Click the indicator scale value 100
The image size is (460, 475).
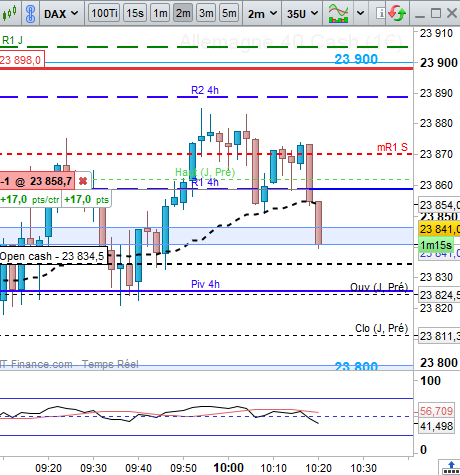430,381
